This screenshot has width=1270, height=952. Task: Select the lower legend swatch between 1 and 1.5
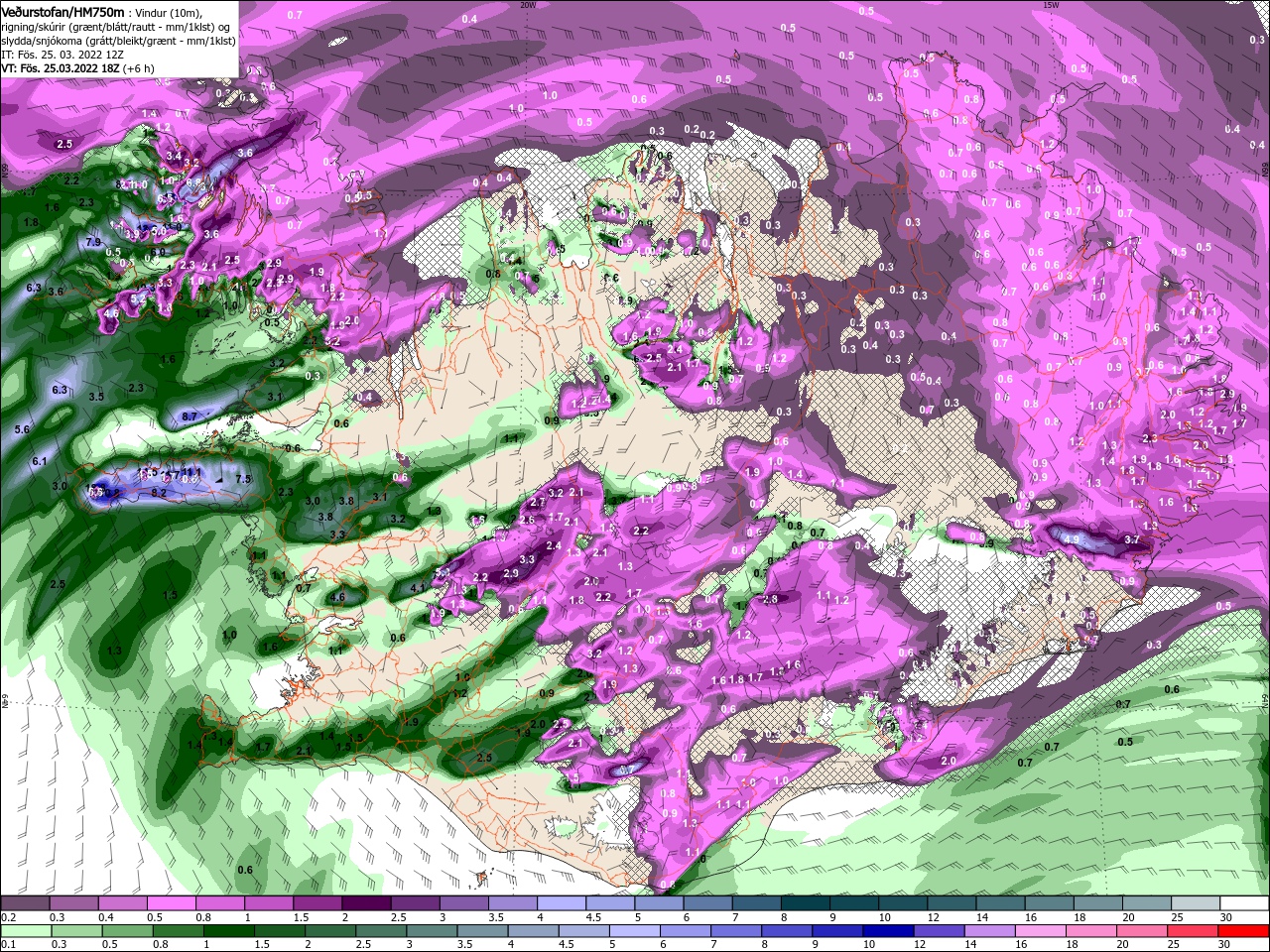(x=229, y=931)
